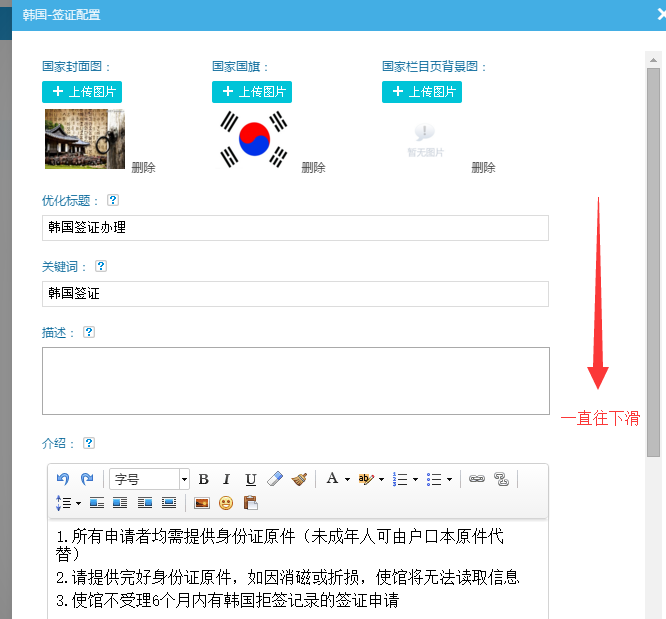Click the insert image icon
Viewport: 666px width, 619px height.
pyautogui.click(x=201, y=503)
